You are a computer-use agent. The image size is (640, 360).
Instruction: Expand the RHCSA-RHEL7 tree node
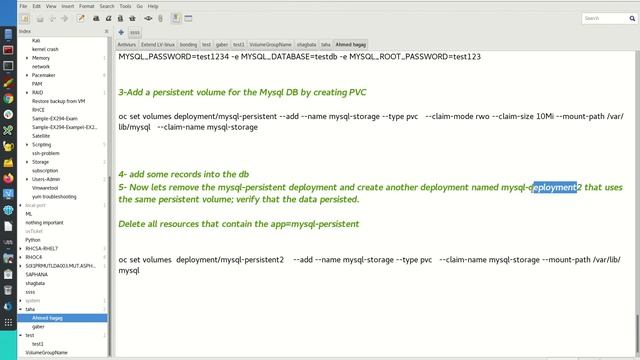(21, 249)
